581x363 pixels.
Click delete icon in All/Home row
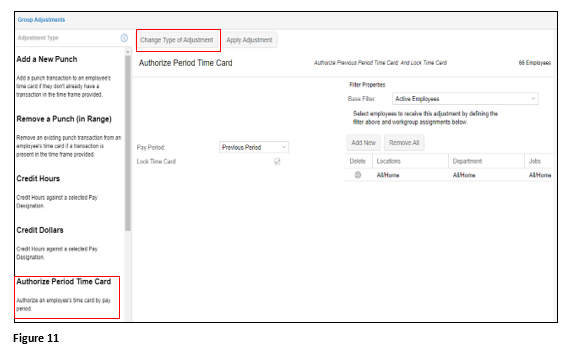(x=358, y=175)
